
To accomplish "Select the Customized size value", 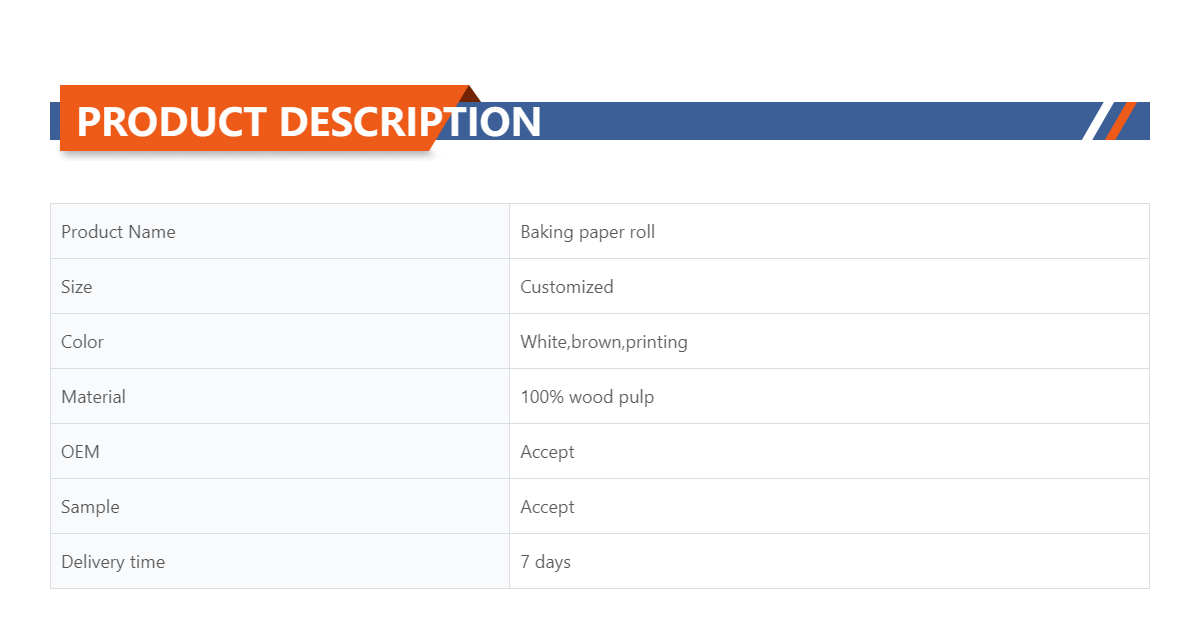I will [x=566, y=287].
